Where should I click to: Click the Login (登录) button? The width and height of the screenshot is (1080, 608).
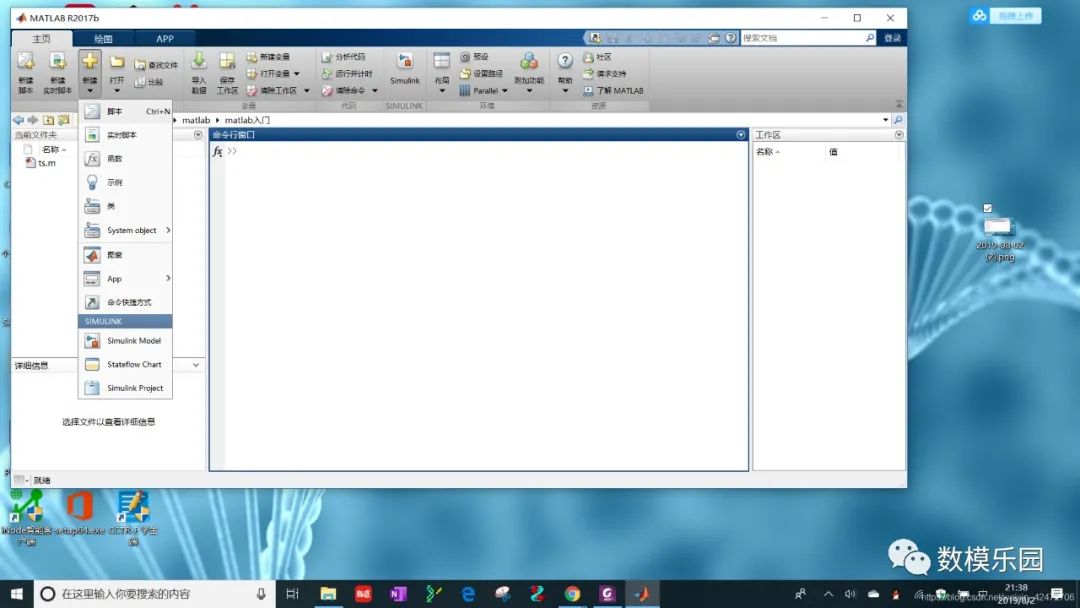click(x=893, y=38)
